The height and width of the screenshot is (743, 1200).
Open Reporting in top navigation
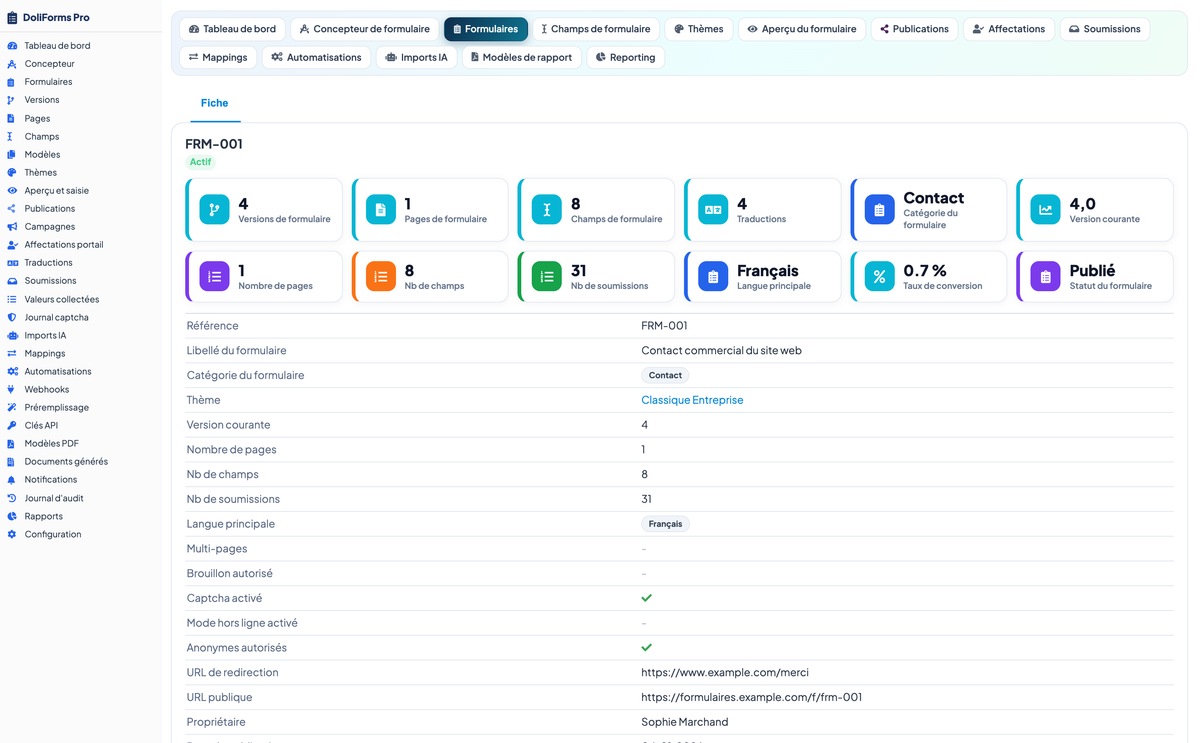pos(626,58)
